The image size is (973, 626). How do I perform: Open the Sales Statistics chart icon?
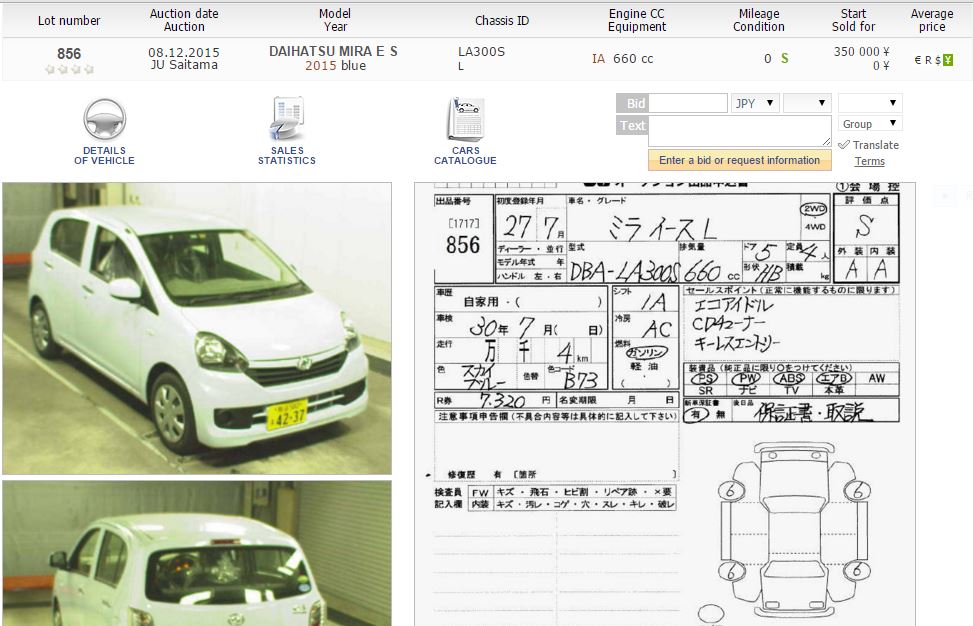click(287, 118)
